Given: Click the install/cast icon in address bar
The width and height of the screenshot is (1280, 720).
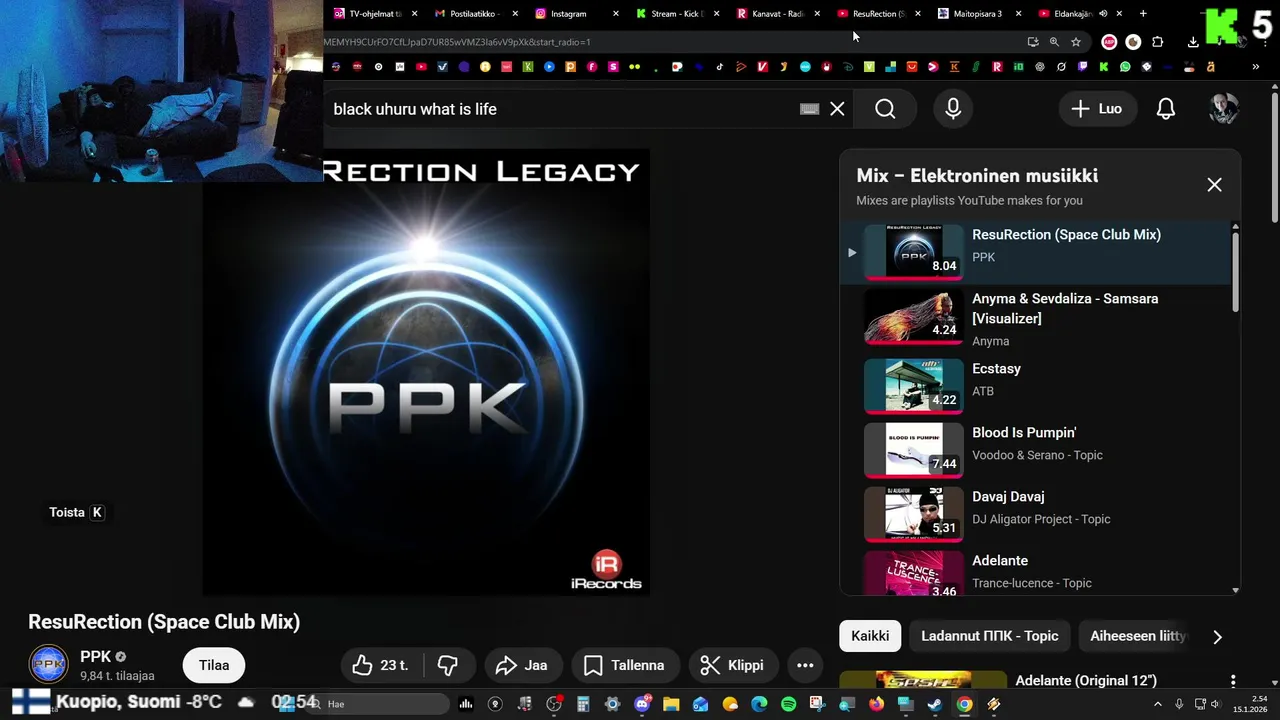Looking at the screenshot, I should 1033,42.
